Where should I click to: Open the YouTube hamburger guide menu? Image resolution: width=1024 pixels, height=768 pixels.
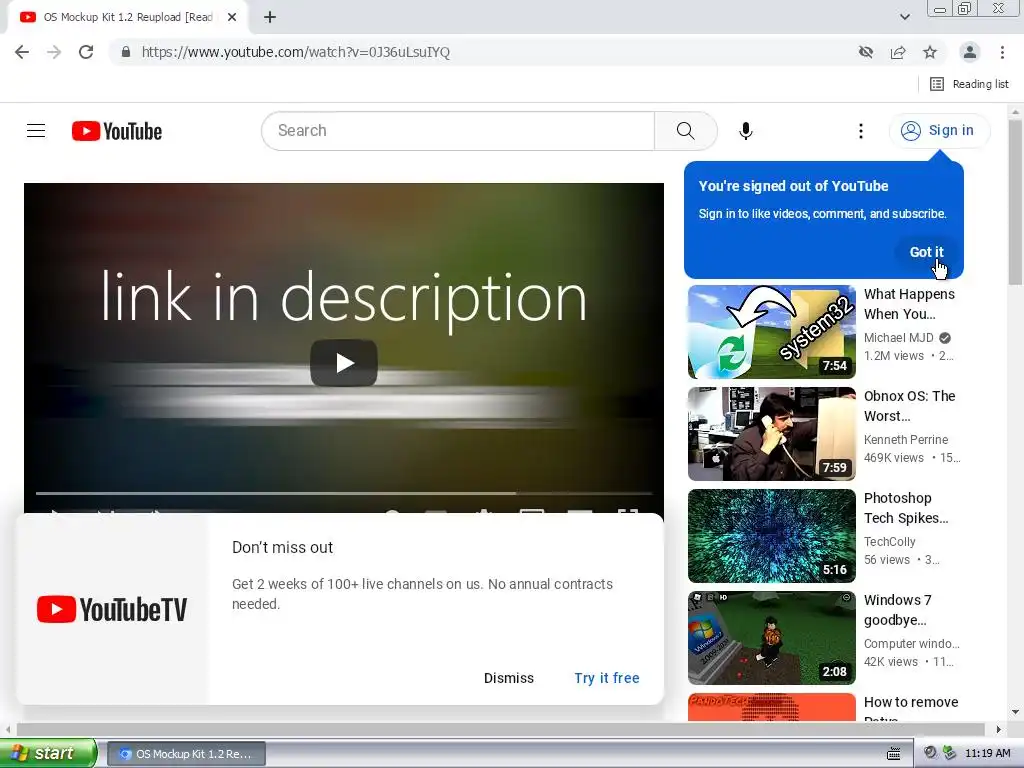tap(36, 131)
